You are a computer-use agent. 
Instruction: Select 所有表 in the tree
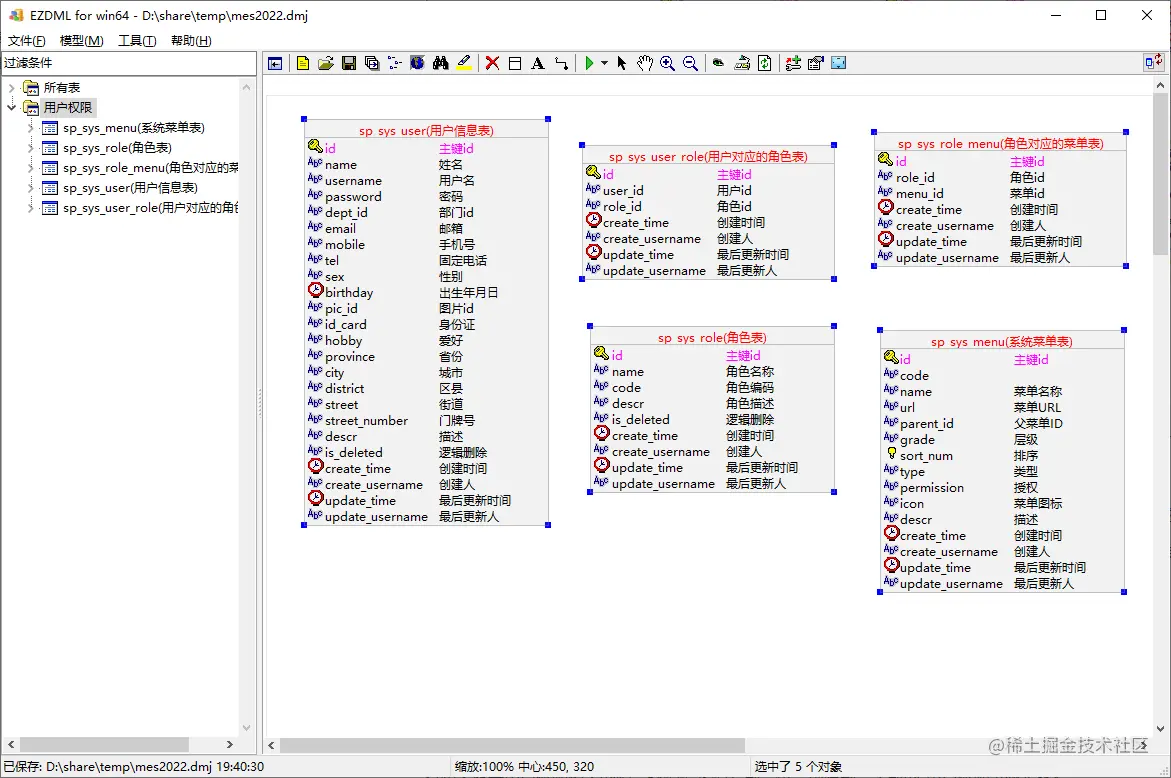(61, 88)
